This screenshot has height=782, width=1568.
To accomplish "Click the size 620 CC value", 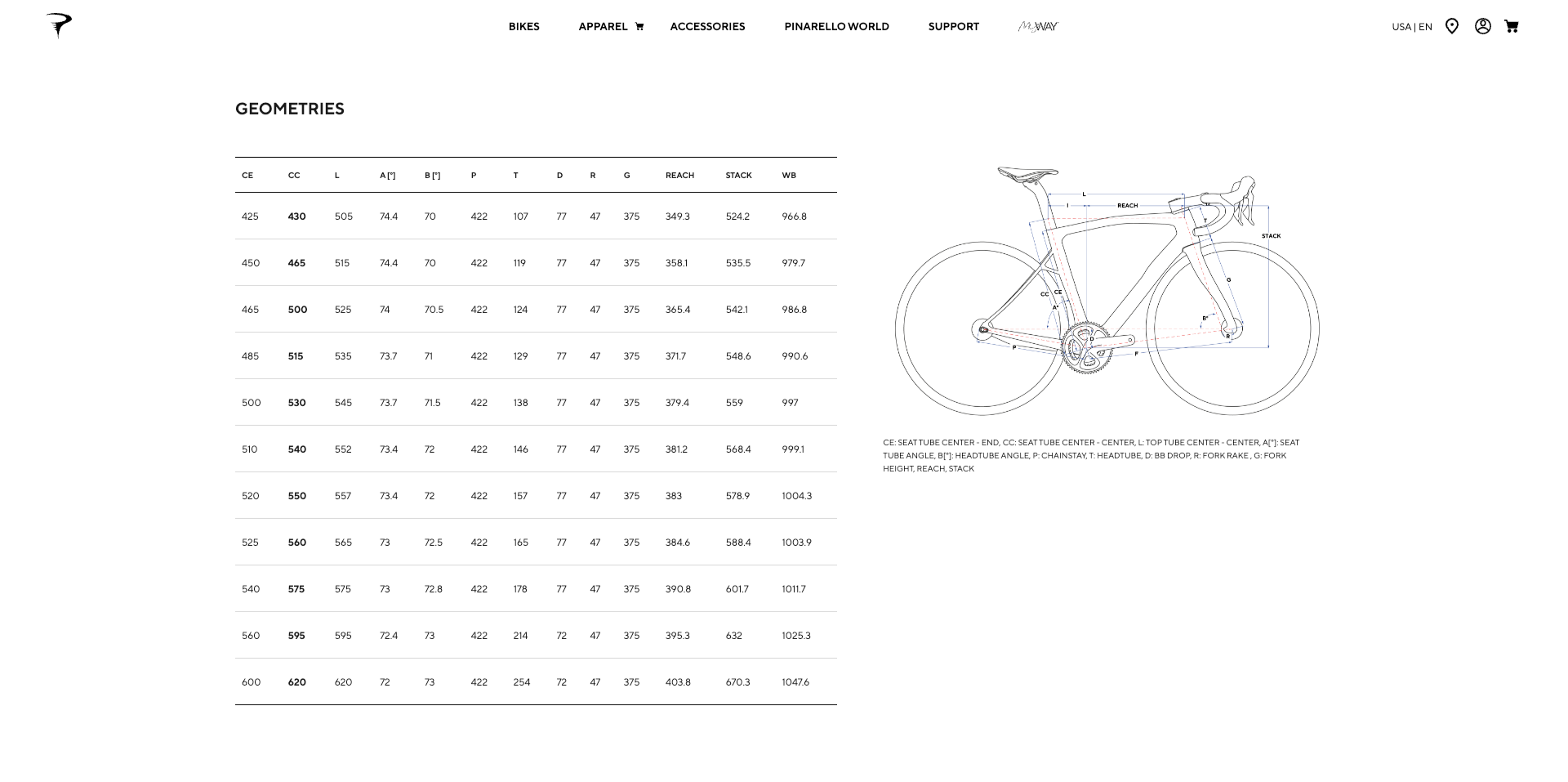I will [296, 682].
